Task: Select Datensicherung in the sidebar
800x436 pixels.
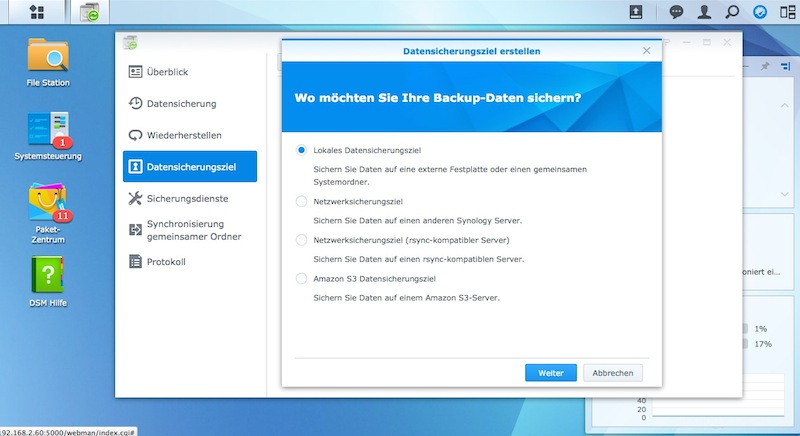Action: coord(190,104)
